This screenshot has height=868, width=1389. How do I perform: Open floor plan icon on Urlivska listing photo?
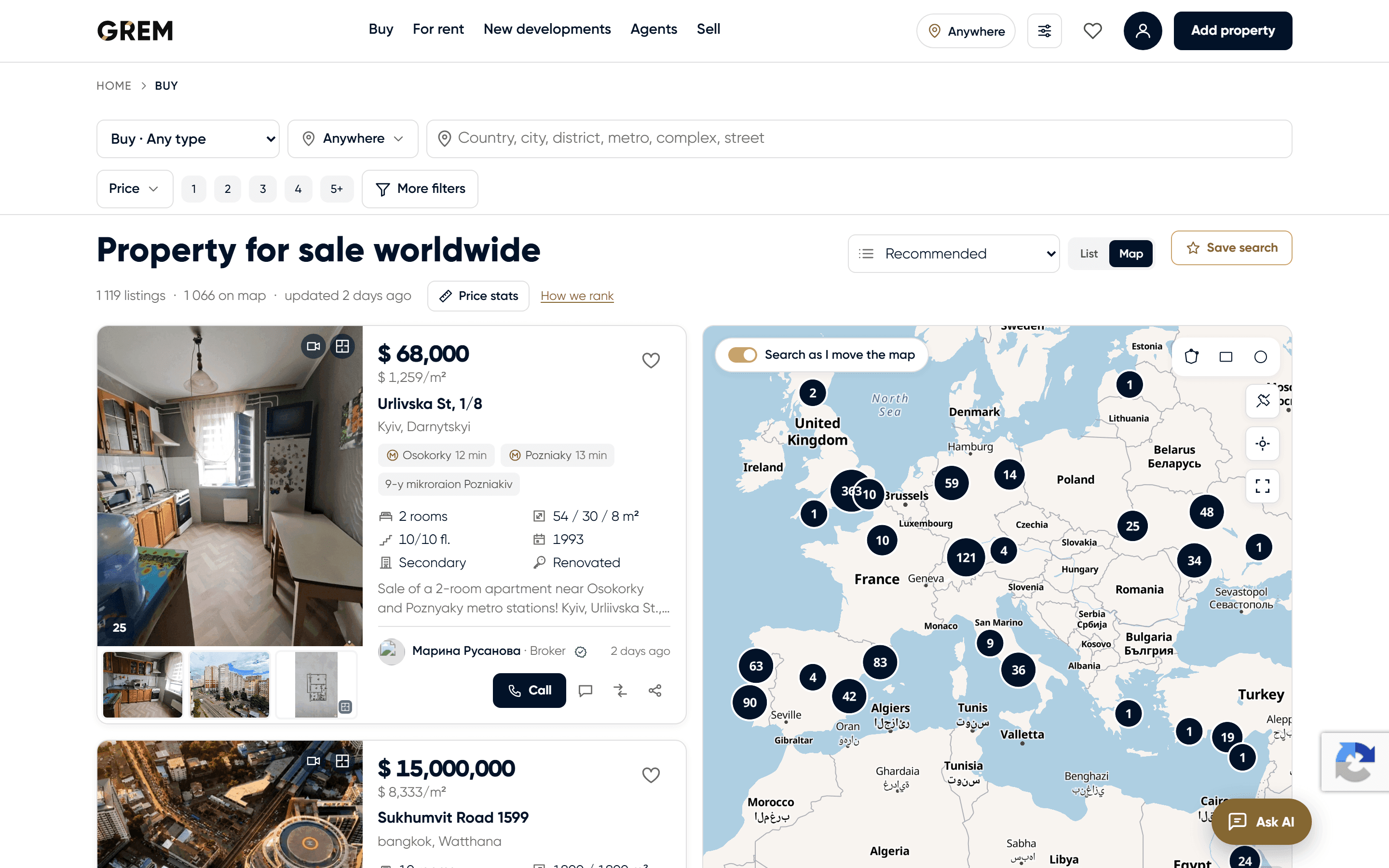pos(342,346)
